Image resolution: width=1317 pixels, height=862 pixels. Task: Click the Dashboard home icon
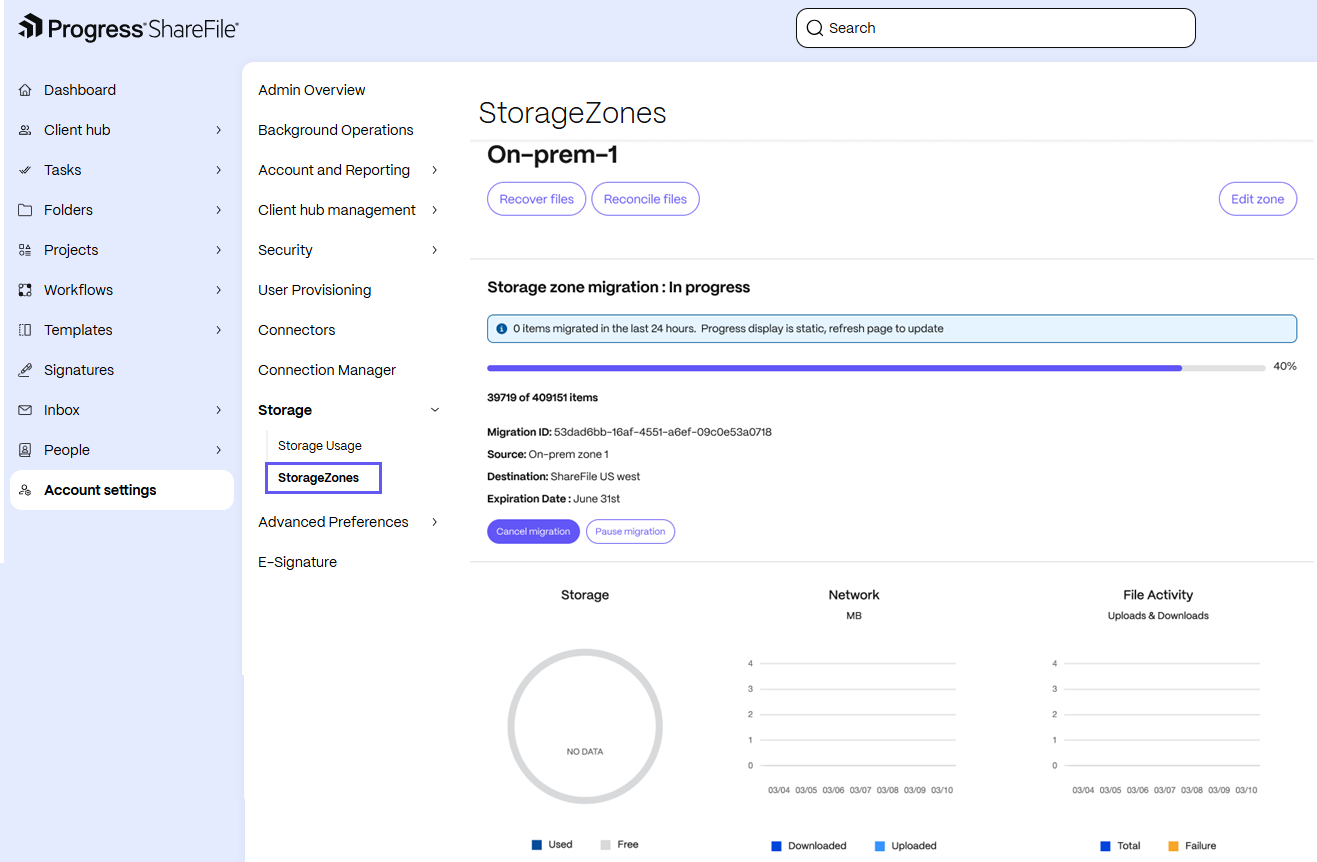tap(25, 90)
